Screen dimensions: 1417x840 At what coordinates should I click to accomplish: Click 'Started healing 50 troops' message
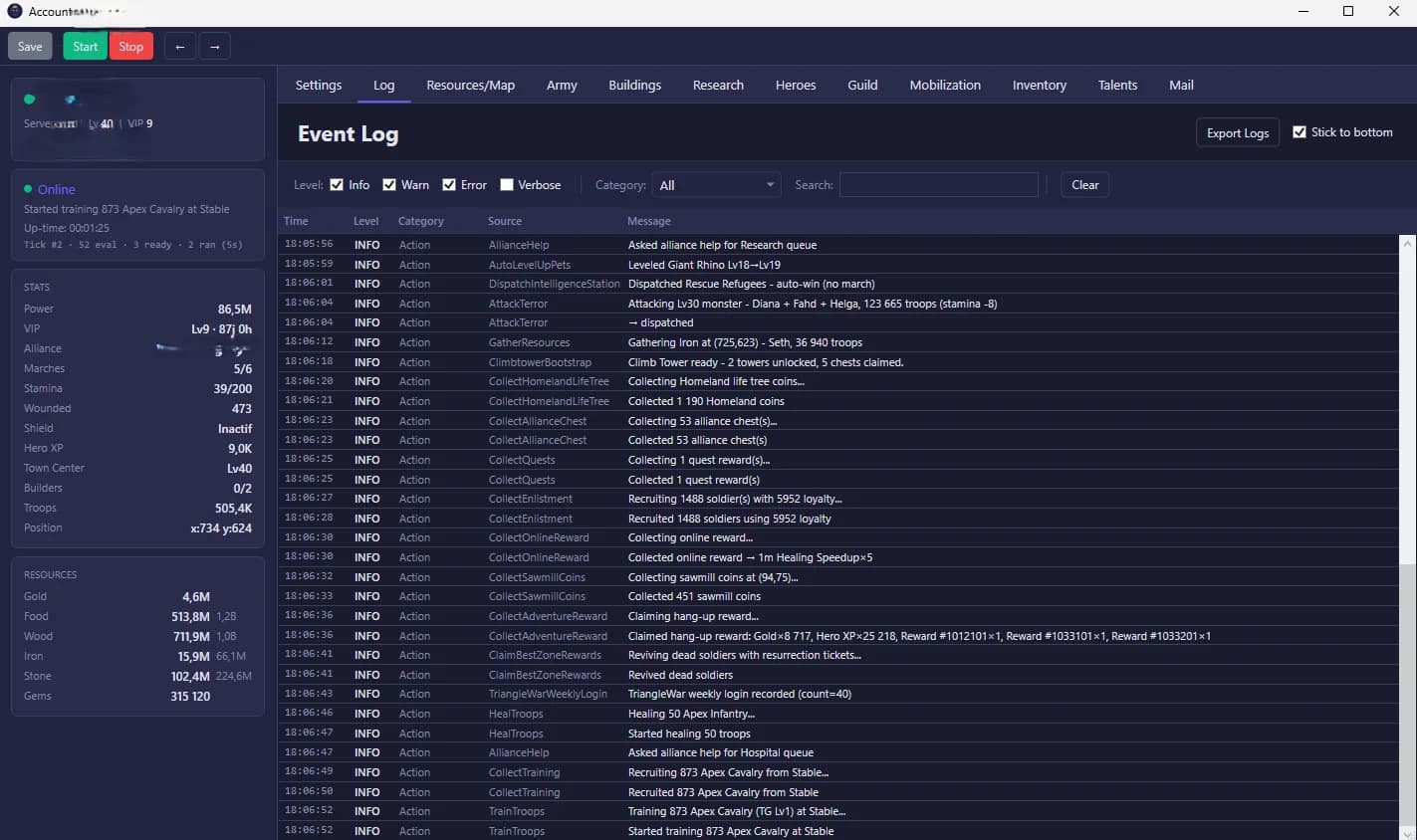(x=689, y=734)
